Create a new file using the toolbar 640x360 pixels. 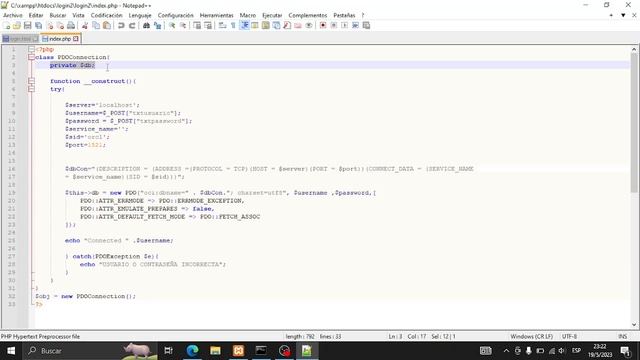(7, 26)
